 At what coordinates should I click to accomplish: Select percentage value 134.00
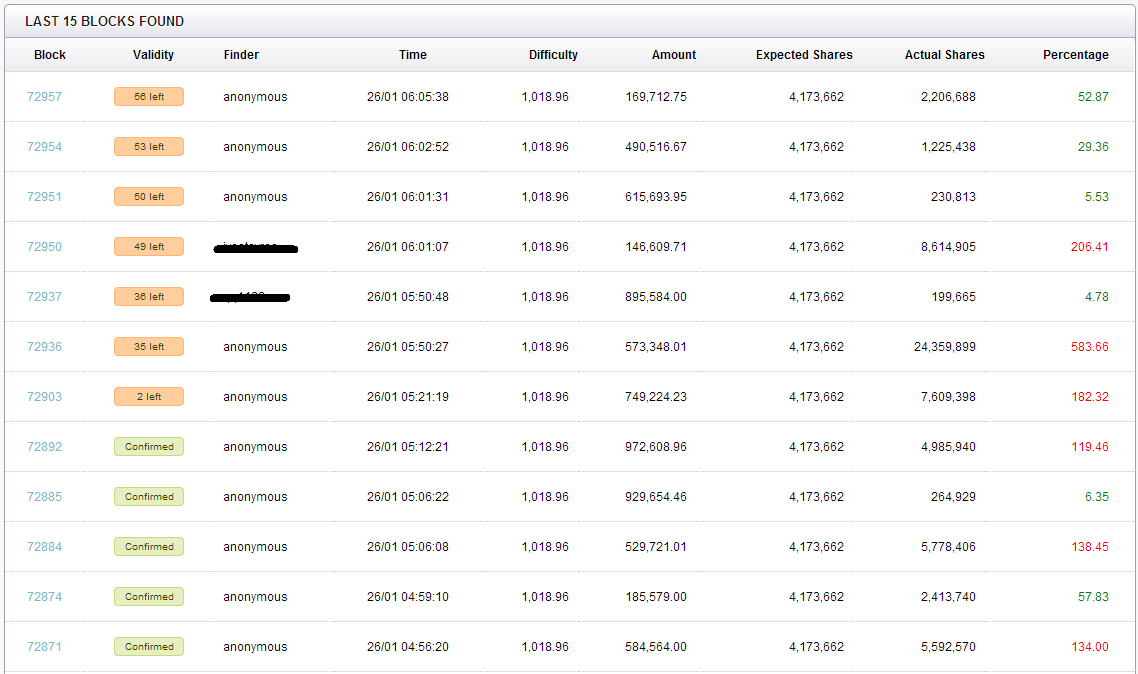pyautogui.click(x=1089, y=647)
